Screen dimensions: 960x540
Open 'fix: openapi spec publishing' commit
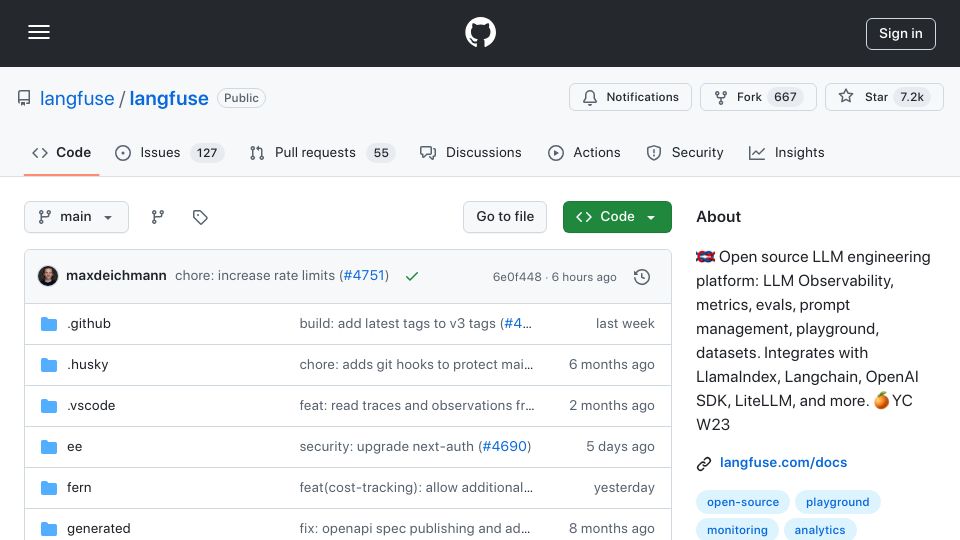pos(414,528)
